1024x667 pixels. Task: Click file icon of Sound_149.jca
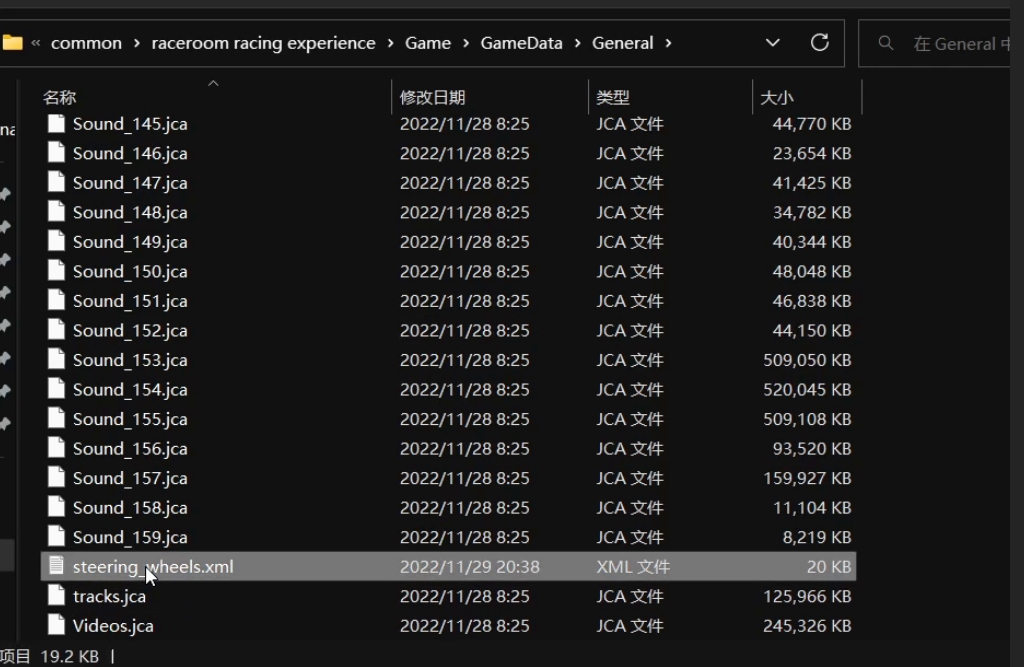click(x=57, y=241)
